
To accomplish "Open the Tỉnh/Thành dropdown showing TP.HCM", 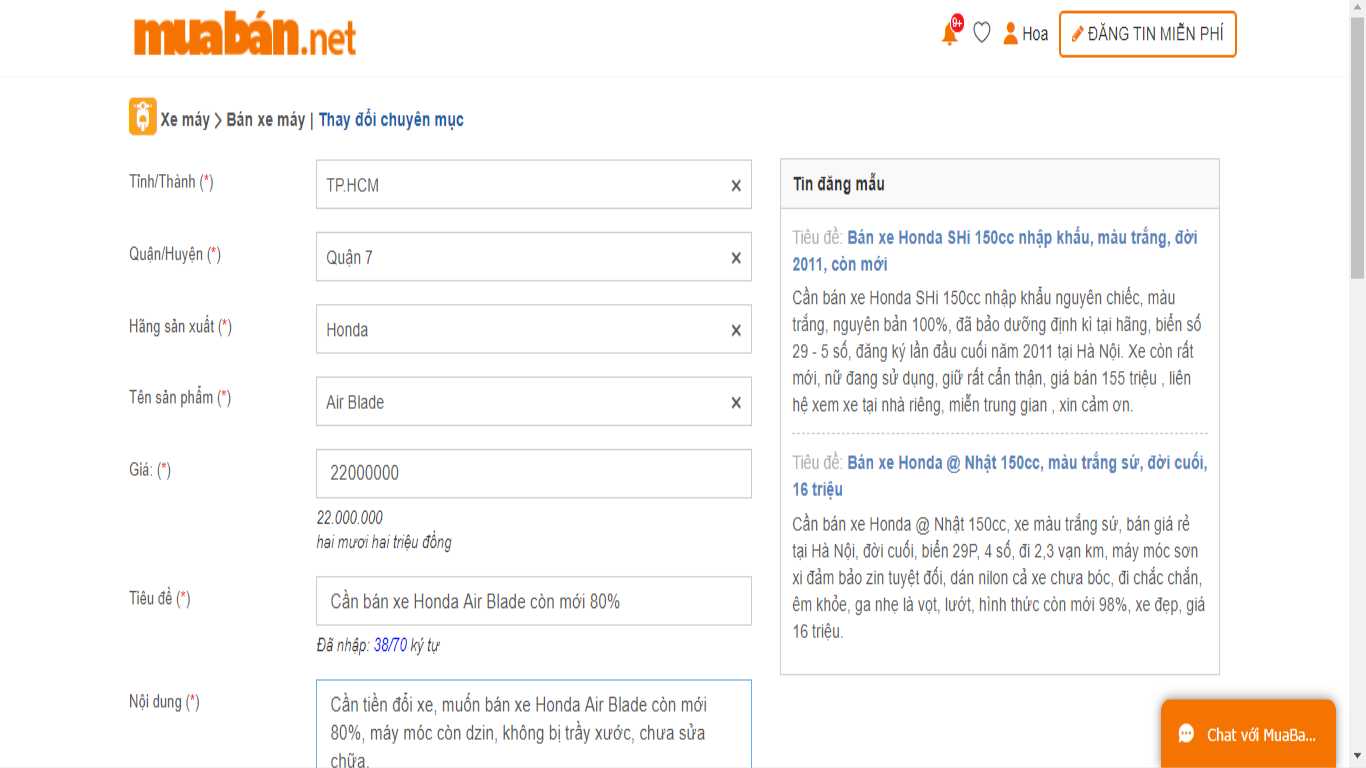I will pyautogui.click(x=533, y=185).
